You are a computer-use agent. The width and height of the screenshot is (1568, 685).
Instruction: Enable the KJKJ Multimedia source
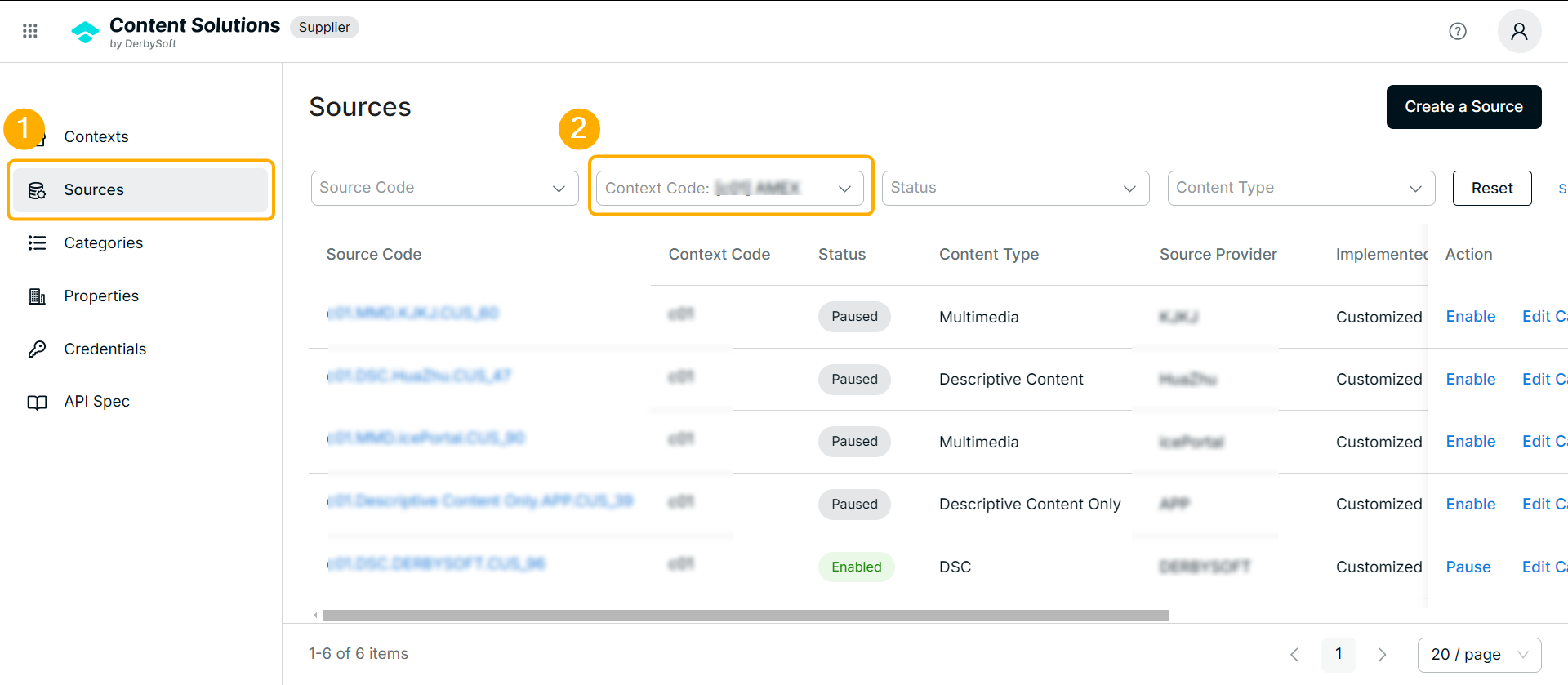(x=1470, y=316)
